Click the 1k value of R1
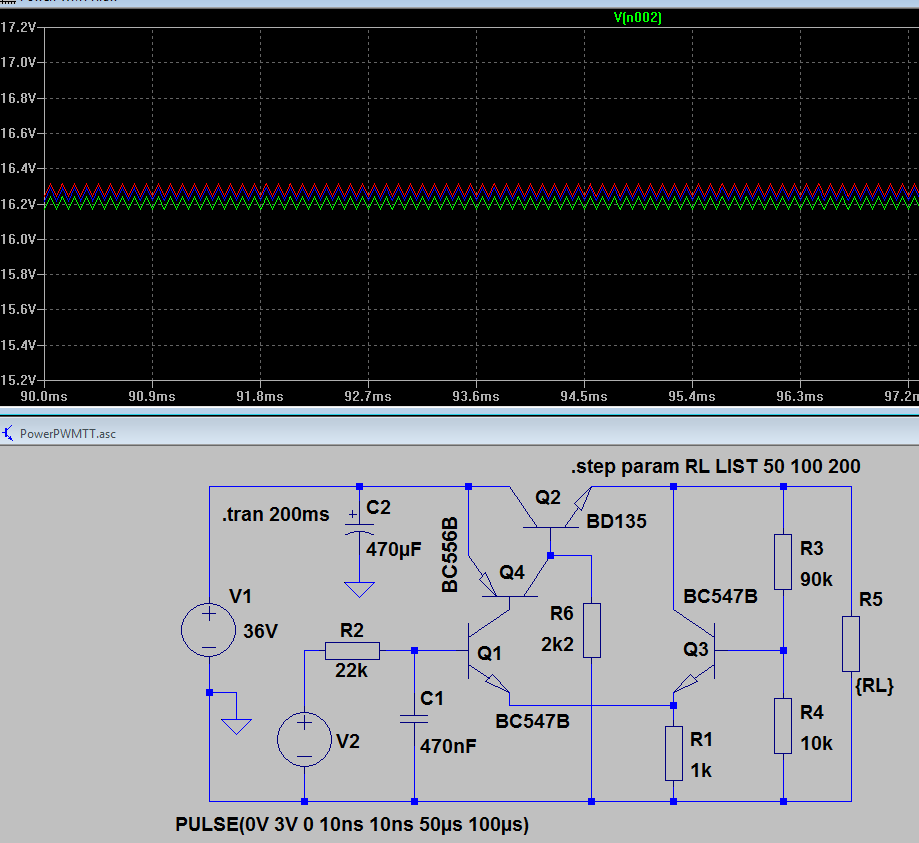Viewport: 919px width, 843px height. tap(701, 770)
